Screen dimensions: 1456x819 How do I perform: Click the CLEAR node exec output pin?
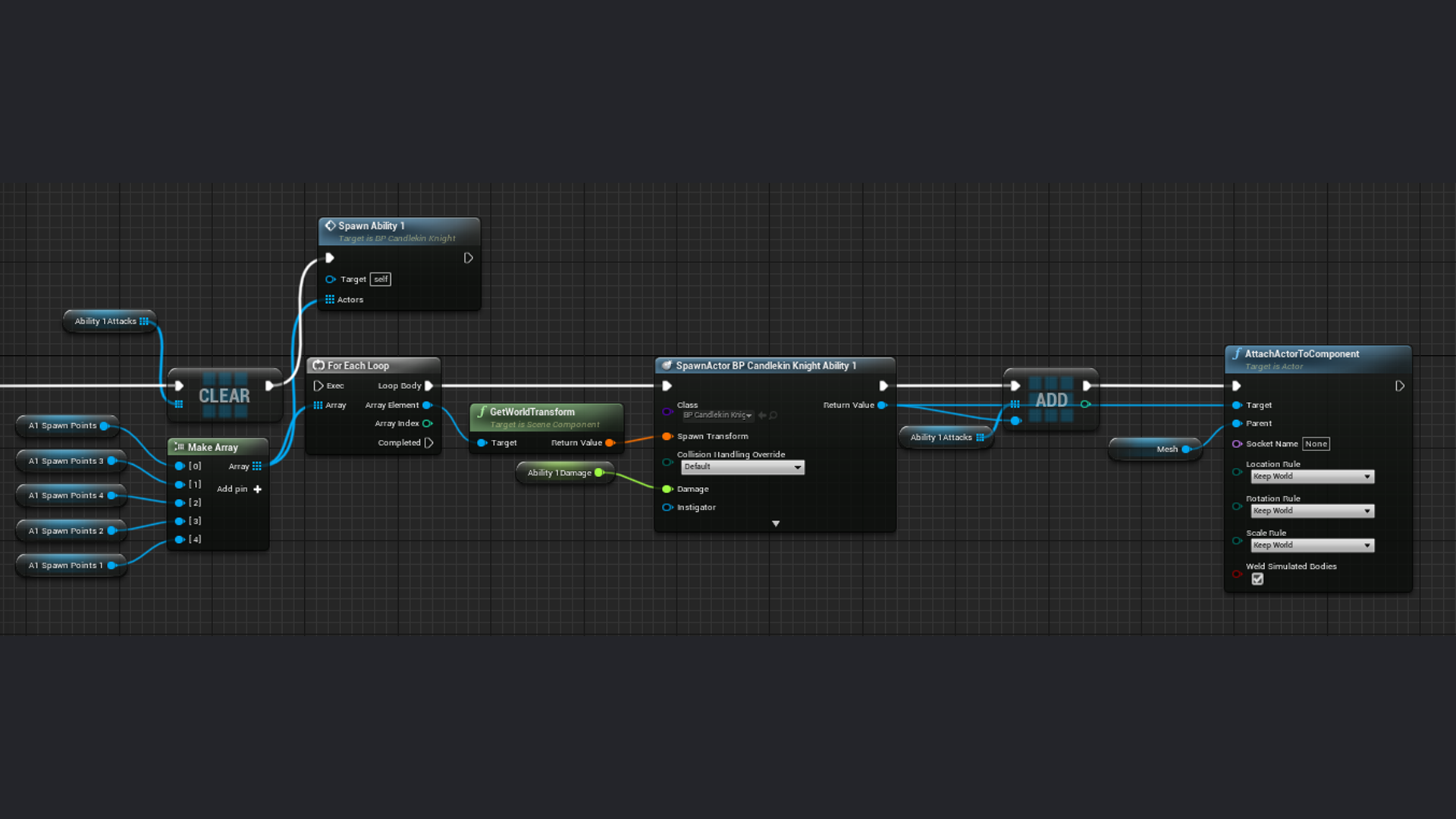[269, 385]
